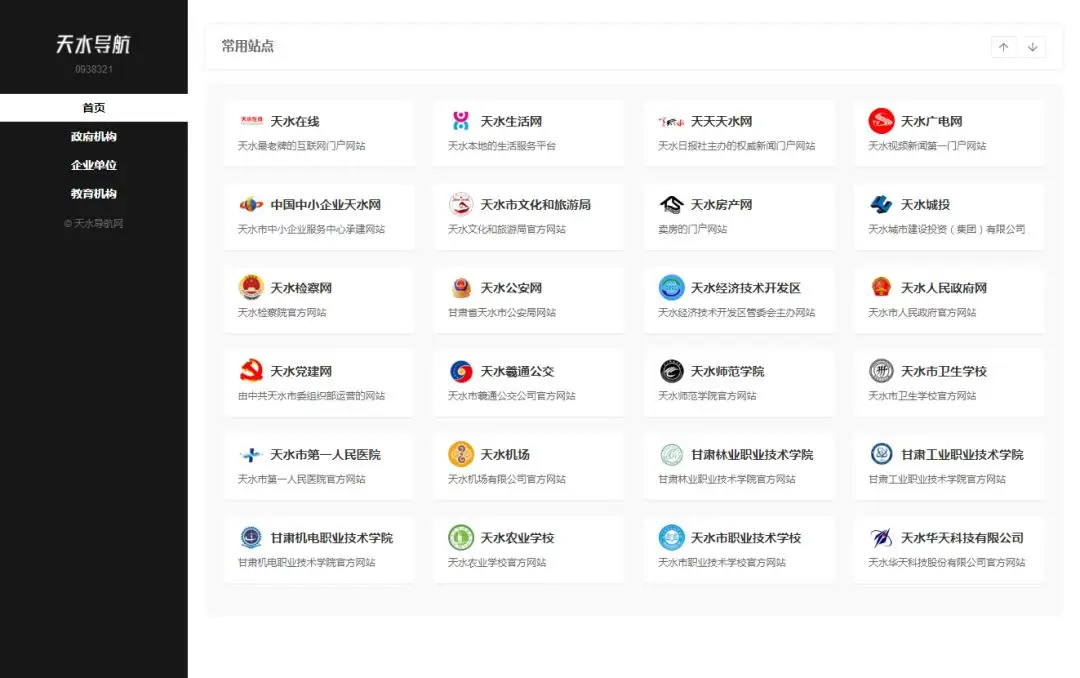The image size is (1080, 678).
Task: Click the 天水导航 site title logo
Action: tap(94, 45)
